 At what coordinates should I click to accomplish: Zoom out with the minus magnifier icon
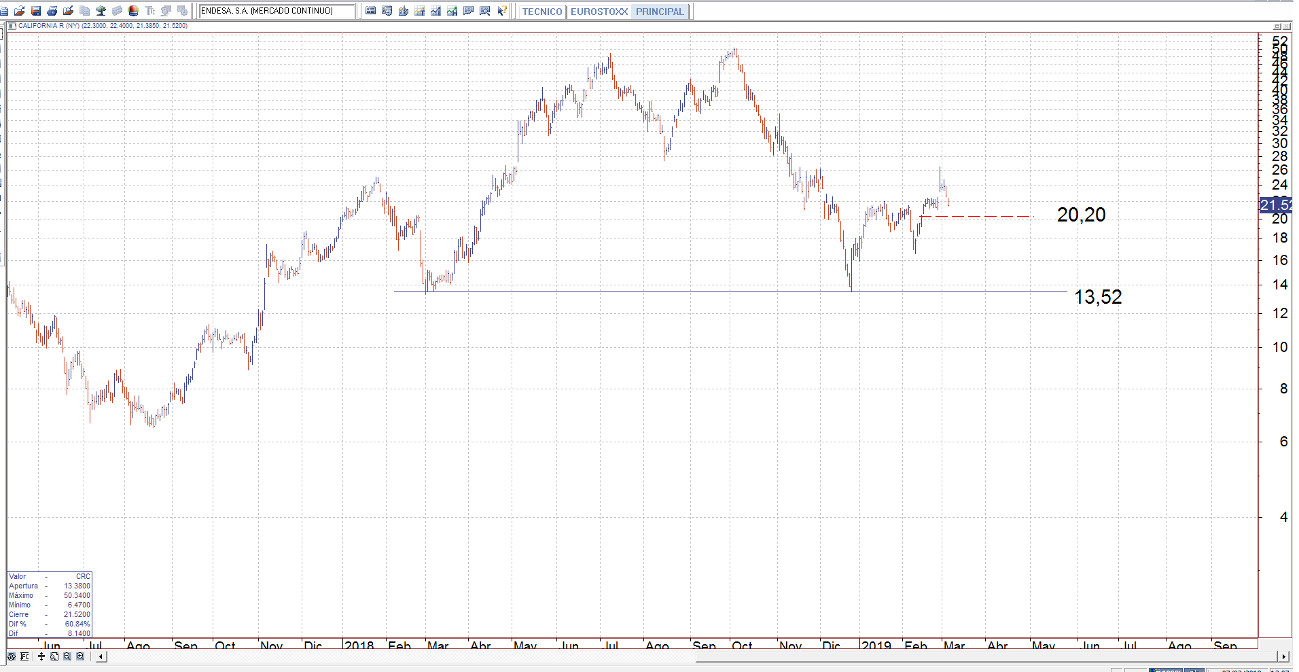67,656
